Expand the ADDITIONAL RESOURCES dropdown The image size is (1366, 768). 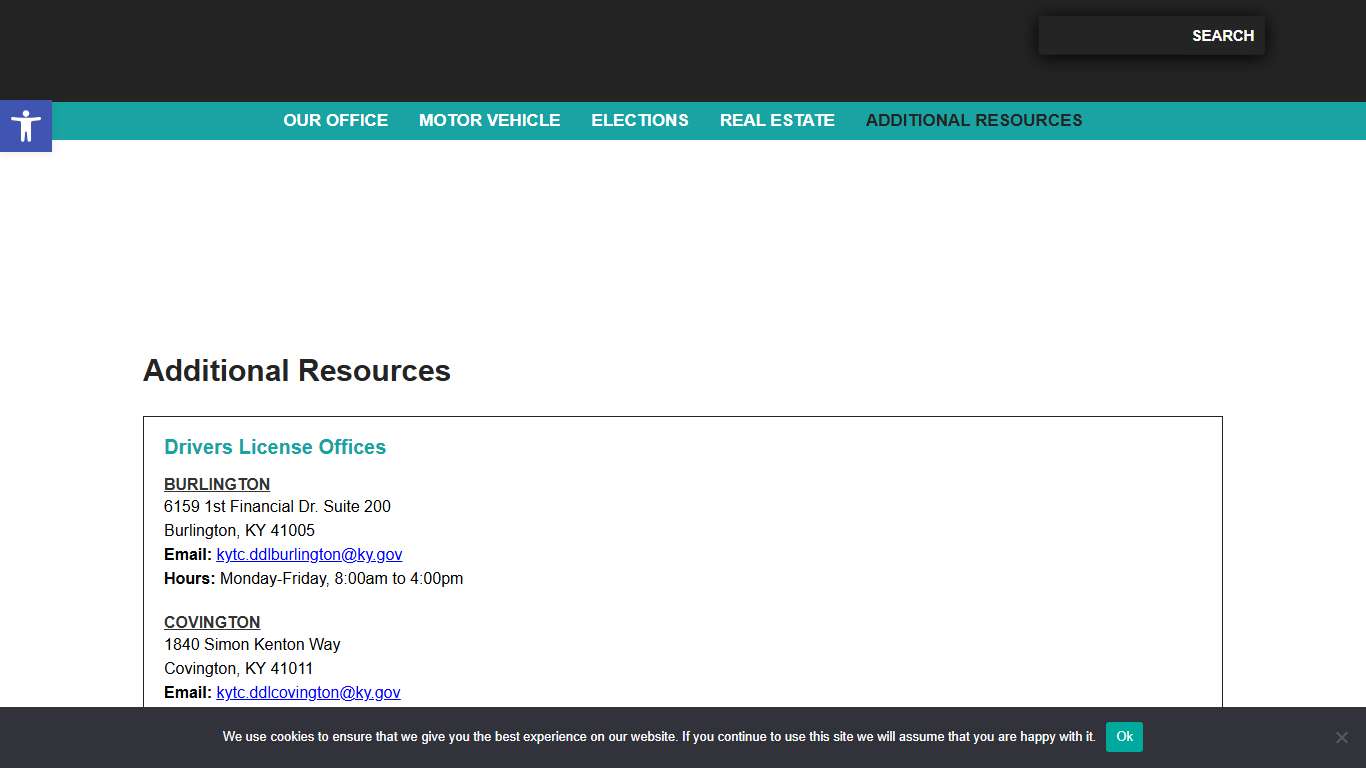tap(973, 120)
